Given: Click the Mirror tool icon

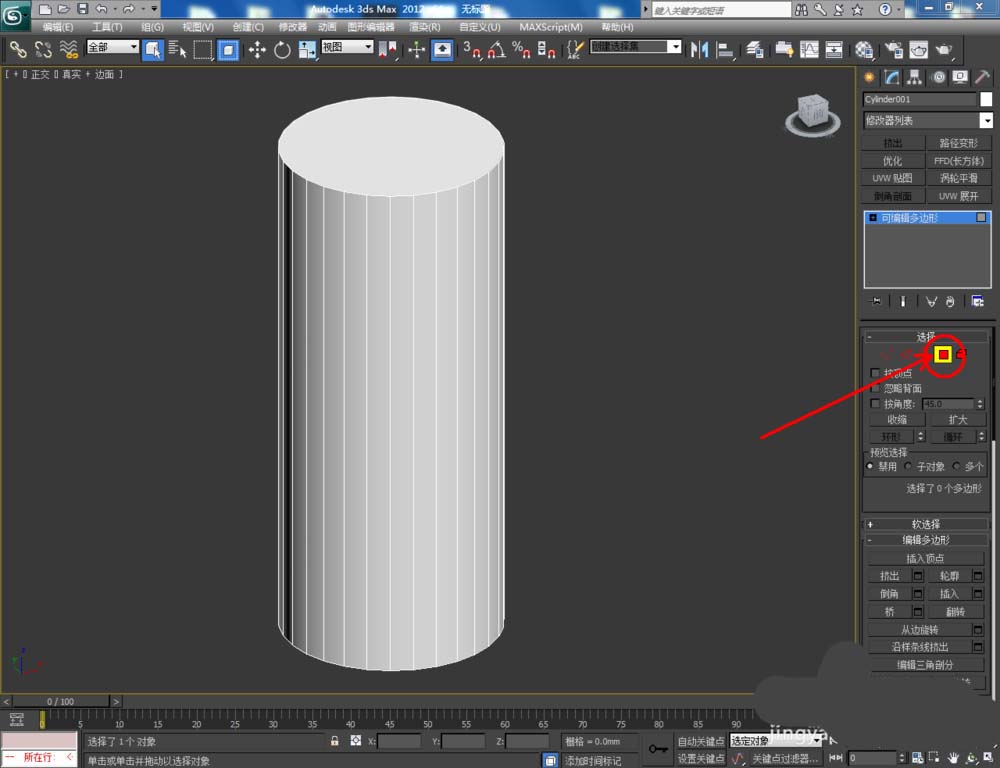Looking at the screenshot, I should click(699, 49).
